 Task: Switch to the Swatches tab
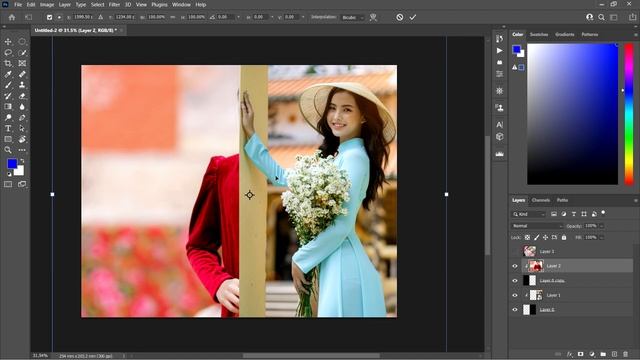pos(539,34)
